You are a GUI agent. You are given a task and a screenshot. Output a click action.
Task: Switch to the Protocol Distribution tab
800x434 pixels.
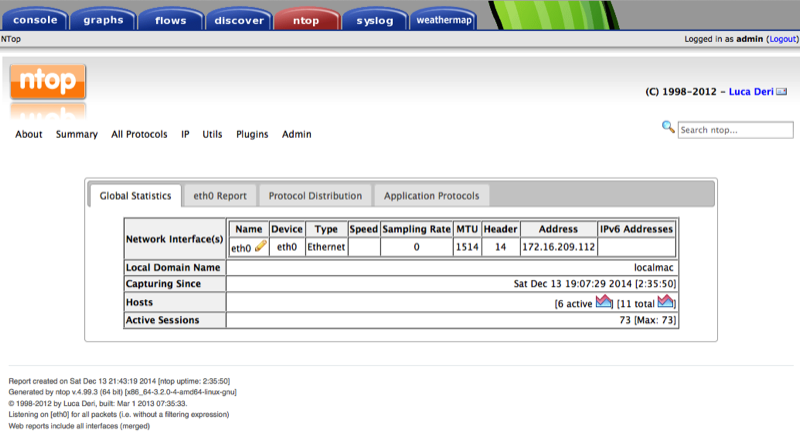pyautogui.click(x=316, y=196)
